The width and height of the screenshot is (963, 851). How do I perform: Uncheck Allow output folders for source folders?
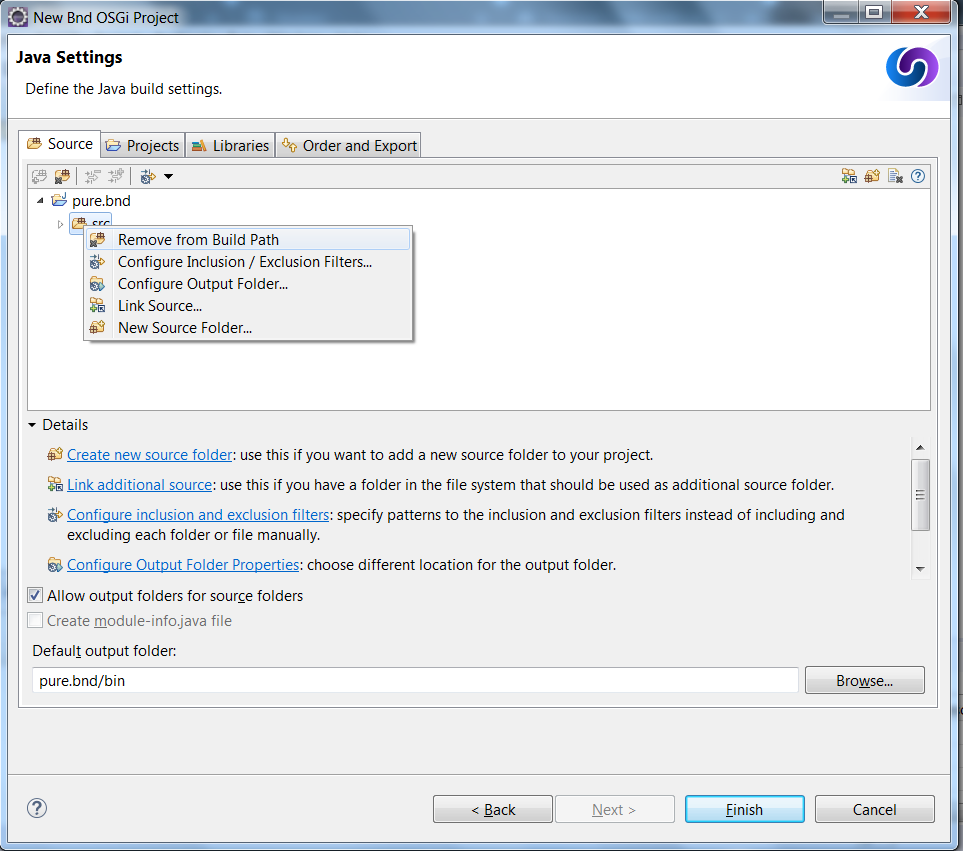(35, 594)
